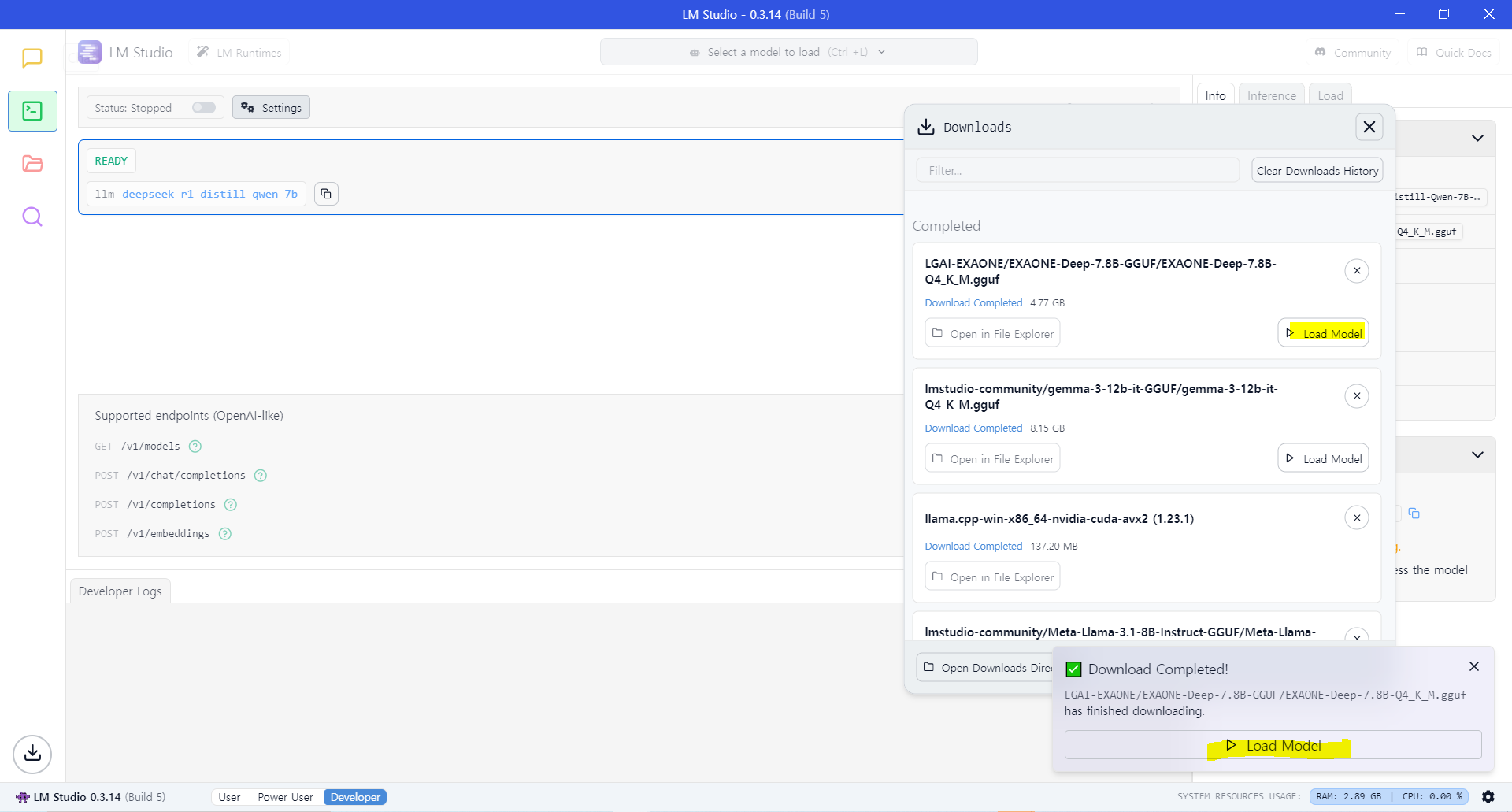Image resolution: width=1512 pixels, height=812 pixels.
Task: Load Model for gemma-3-12b-it
Action: pyautogui.click(x=1323, y=458)
